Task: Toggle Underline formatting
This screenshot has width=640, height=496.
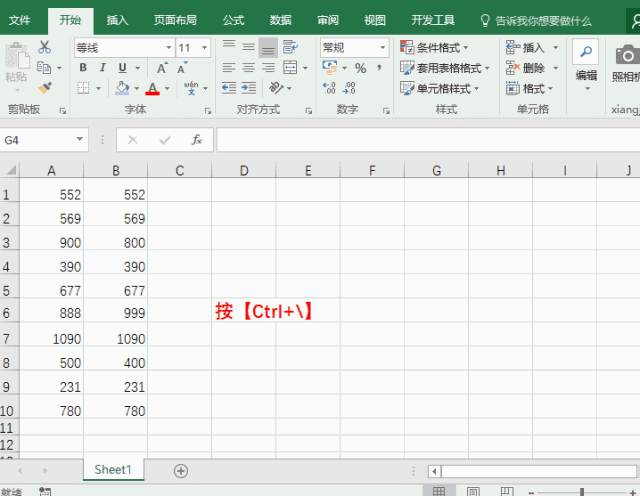Action: click(122, 68)
